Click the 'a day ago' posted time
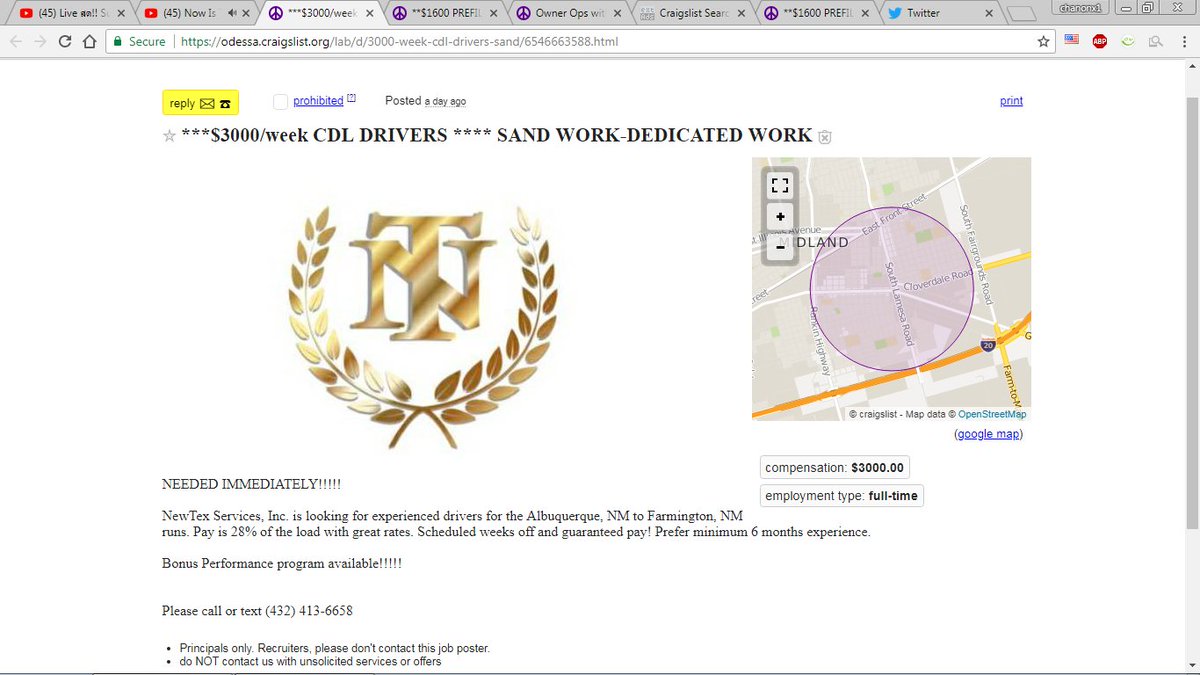 click(445, 102)
